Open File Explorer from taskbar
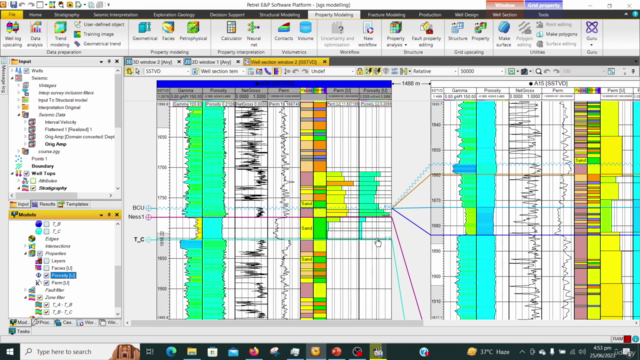 pyautogui.click(x=191, y=351)
